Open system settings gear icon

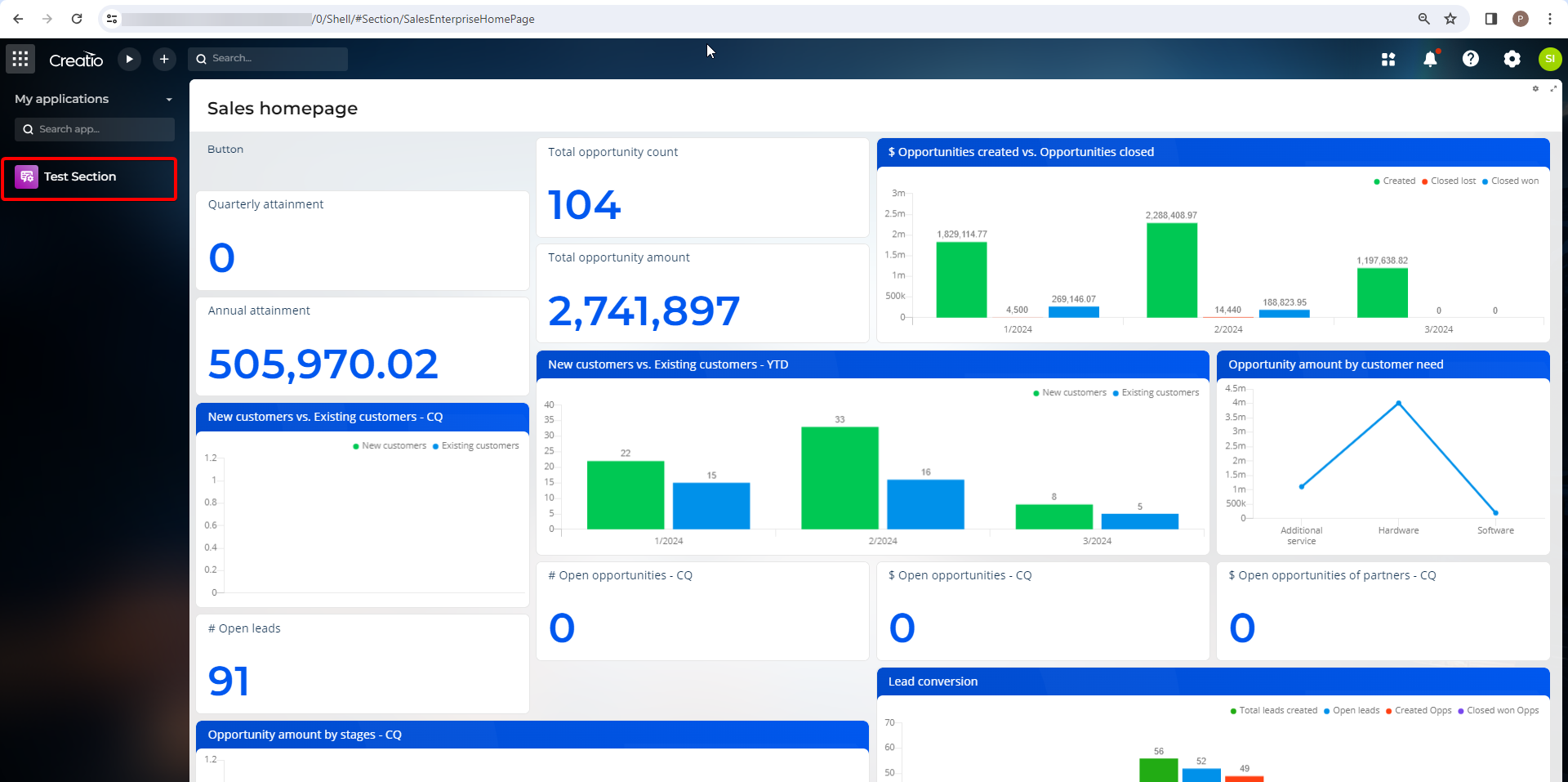[x=1512, y=59]
